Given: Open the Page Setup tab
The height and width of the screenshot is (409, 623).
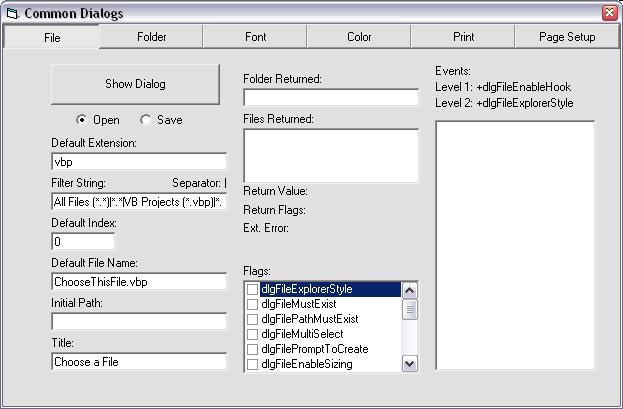Looking at the screenshot, I should (x=567, y=37).
